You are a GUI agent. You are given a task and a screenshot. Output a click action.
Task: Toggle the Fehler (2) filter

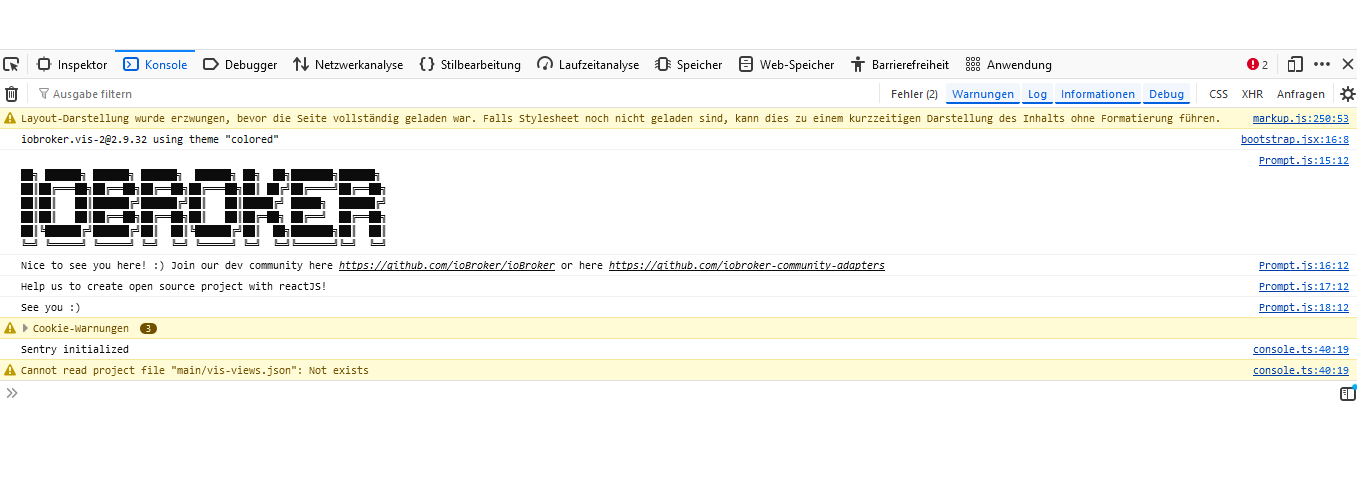914,94
